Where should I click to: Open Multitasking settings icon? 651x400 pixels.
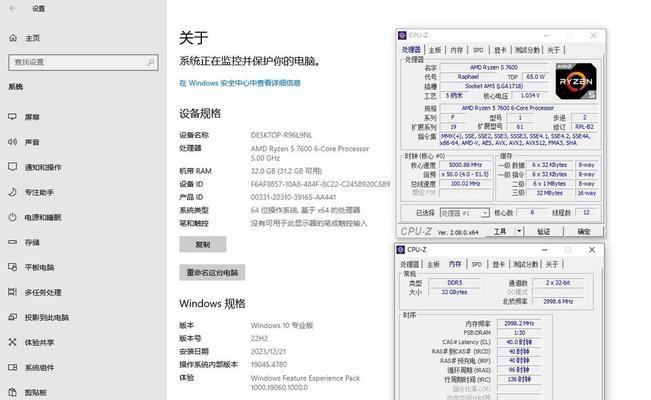(x=12, y=292)
